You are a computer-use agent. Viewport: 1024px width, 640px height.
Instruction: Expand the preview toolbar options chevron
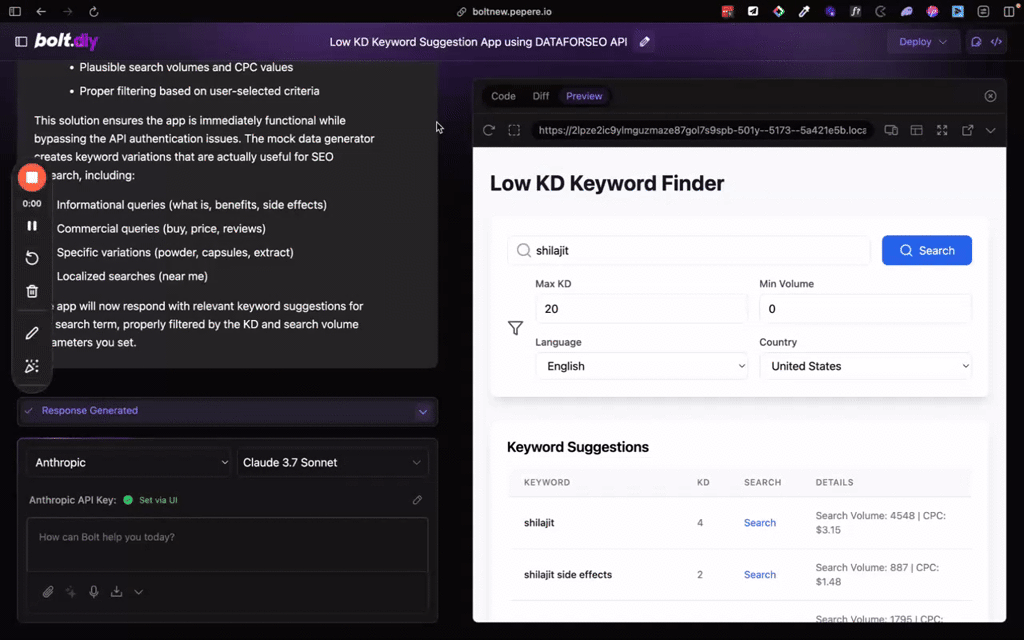(x=991, y=131)
